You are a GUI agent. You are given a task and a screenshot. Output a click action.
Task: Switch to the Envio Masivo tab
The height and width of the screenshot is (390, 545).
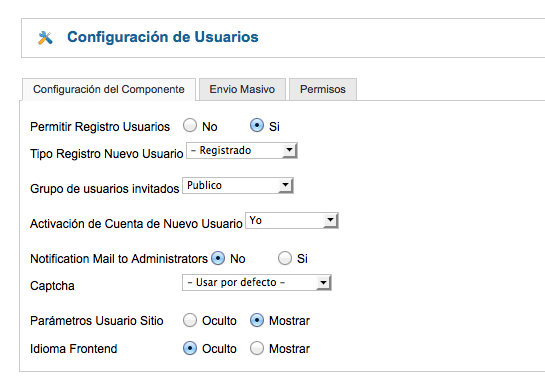point(242,89)
